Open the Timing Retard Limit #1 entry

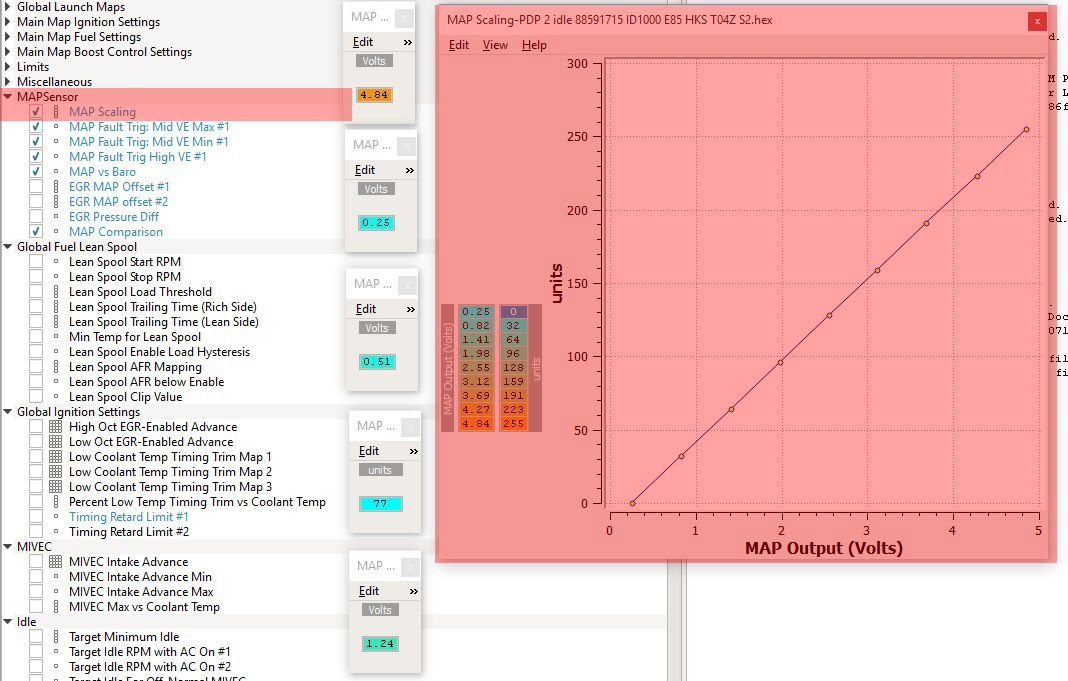point(128,517)
